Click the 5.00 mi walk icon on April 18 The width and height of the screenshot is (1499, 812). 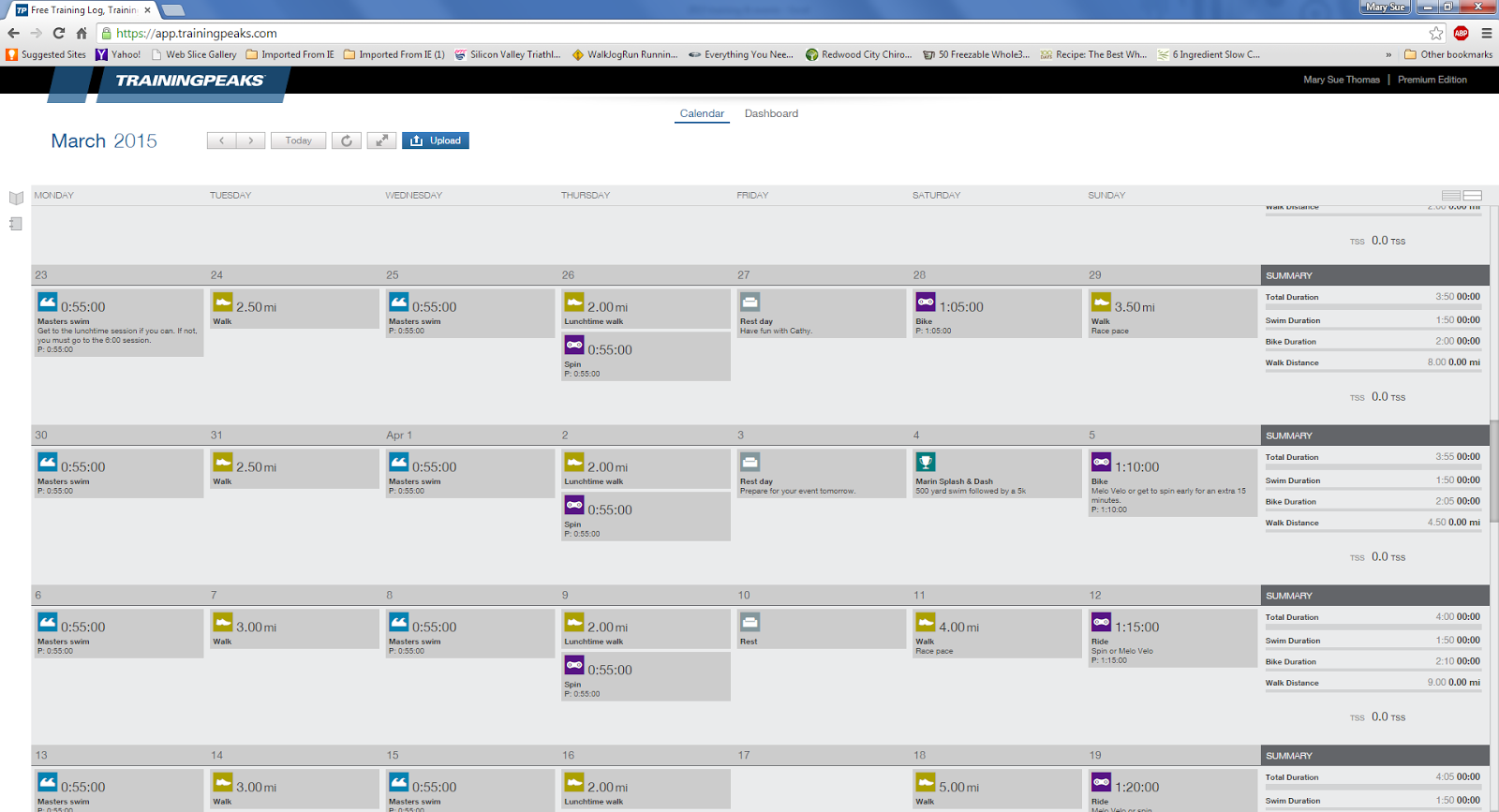tap(926, 783)
